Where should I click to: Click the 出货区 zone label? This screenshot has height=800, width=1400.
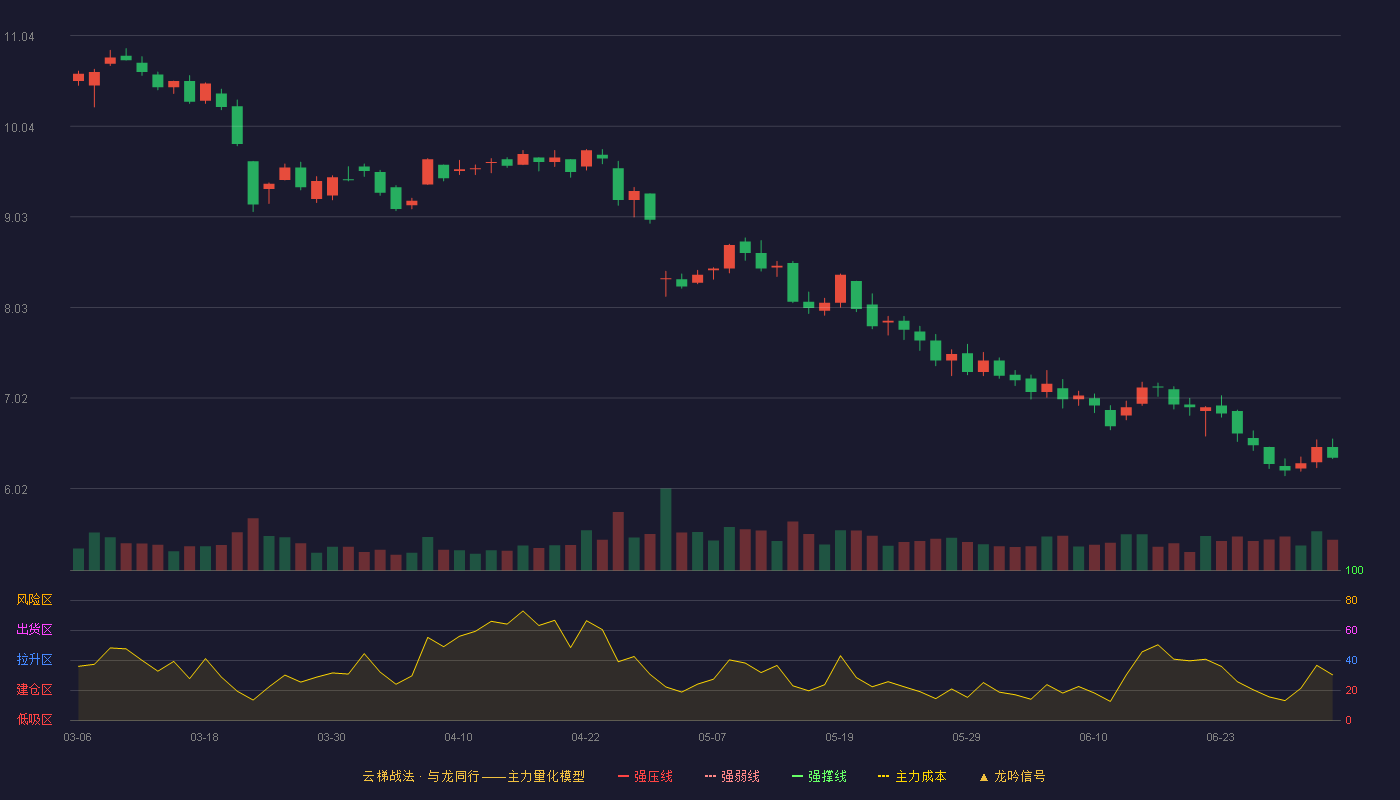click(x=34, y=630)
